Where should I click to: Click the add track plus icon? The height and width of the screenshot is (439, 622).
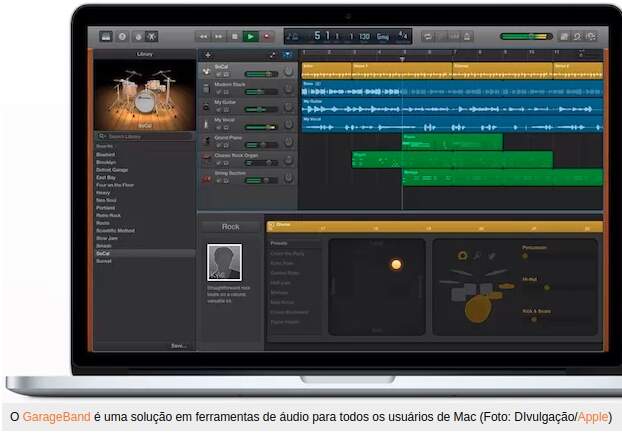[x=207, y=55]
